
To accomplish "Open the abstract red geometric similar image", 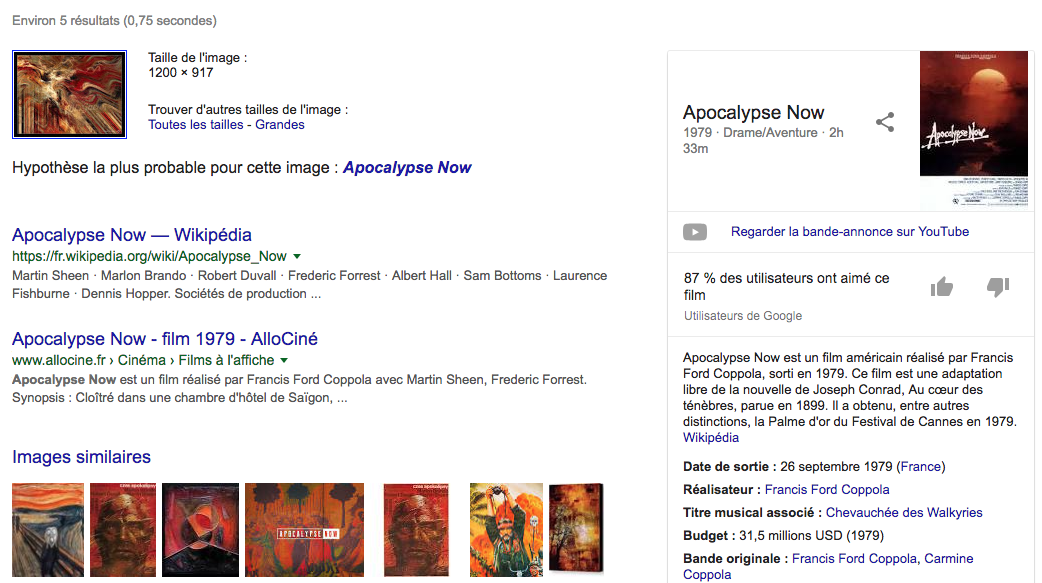I will [200, 530].
